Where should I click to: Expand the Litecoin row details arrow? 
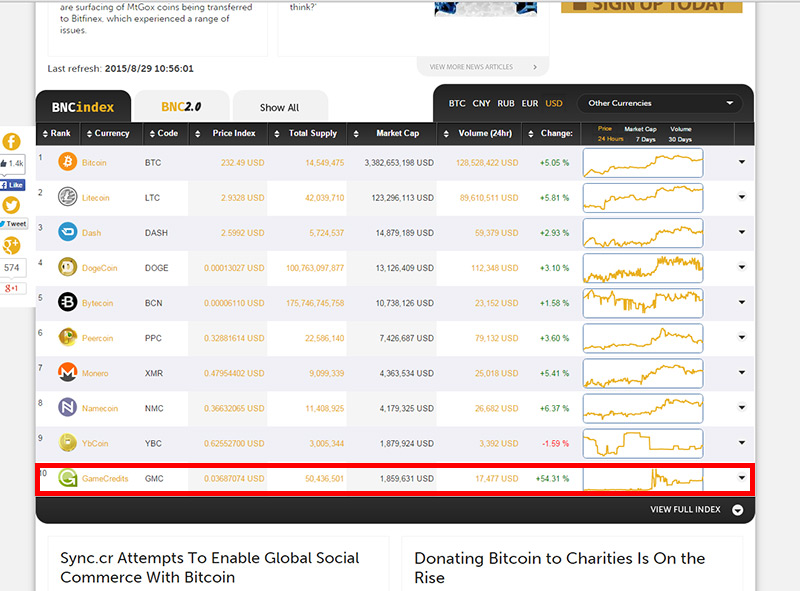[742, 197]
